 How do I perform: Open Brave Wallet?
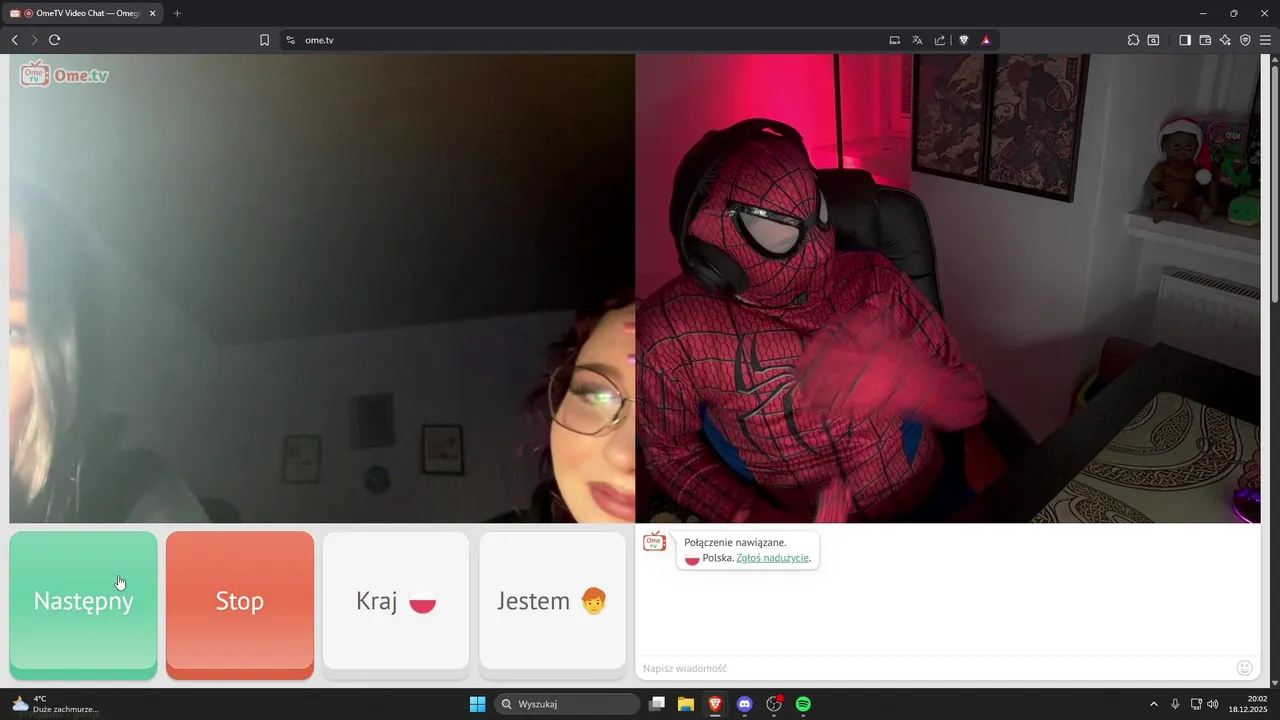pos(1205,40)
